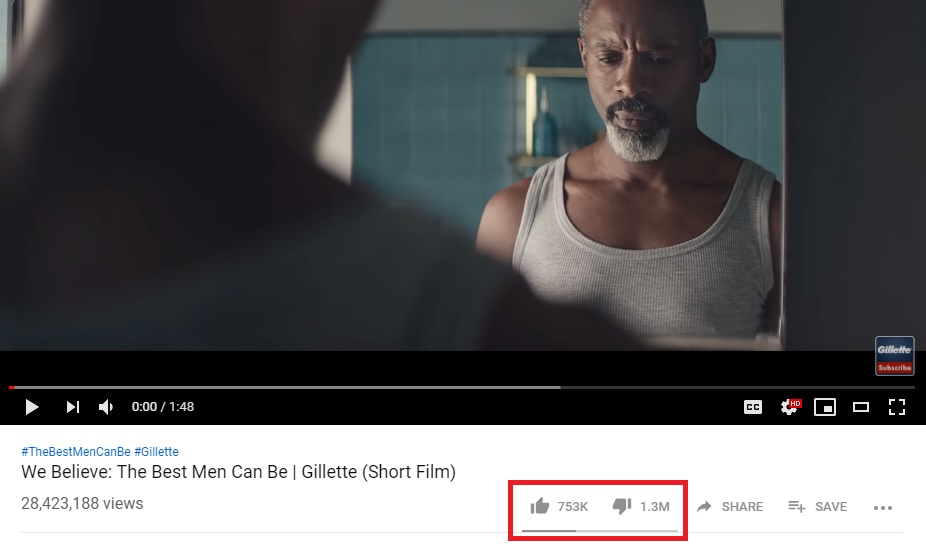Click the Share text button
926x544 pixels.
[742, 507]
